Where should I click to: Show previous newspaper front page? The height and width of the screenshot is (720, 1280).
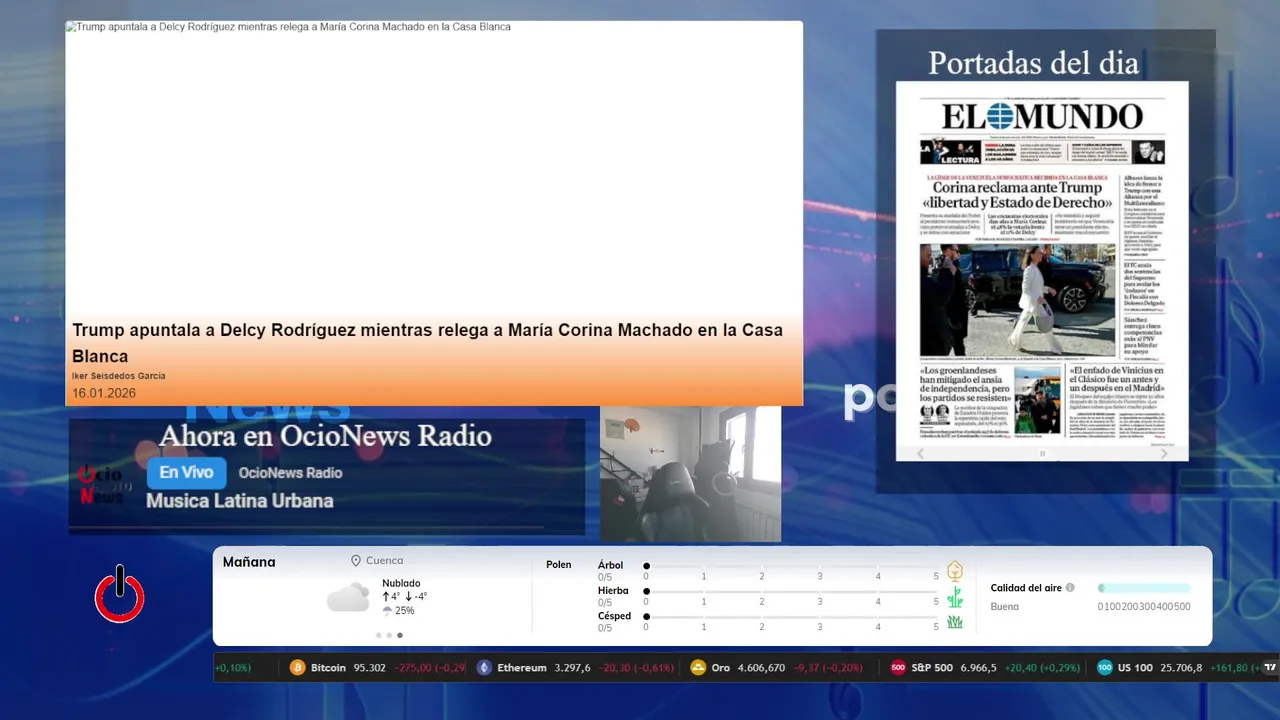coord(921,453)
